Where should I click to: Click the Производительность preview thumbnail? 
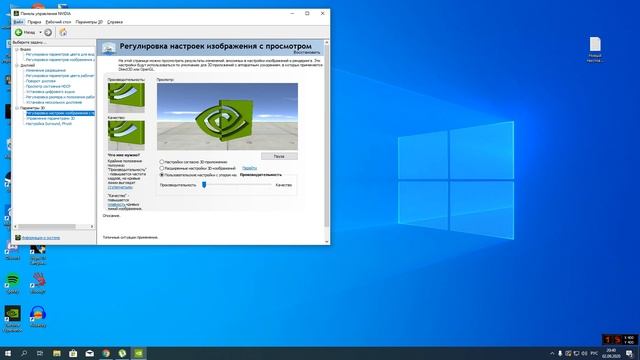pyautogui.click(x=126, y=98)
